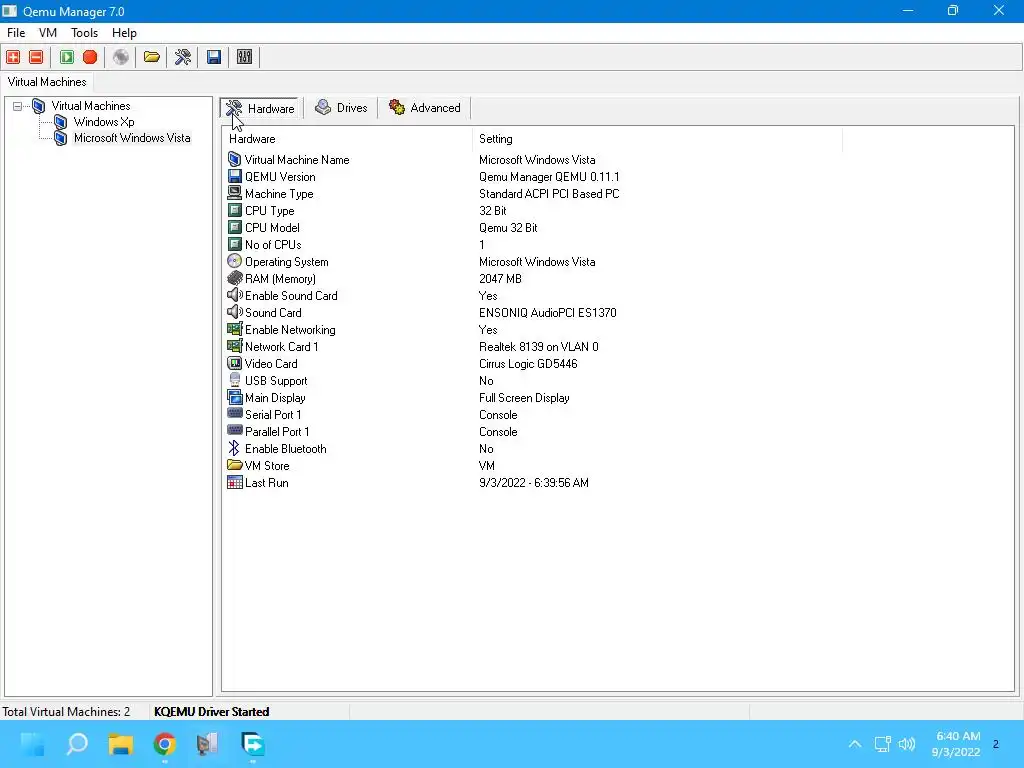
Task: Click the KQEMU Driver Started status text
Action: (x=212, y=711)
